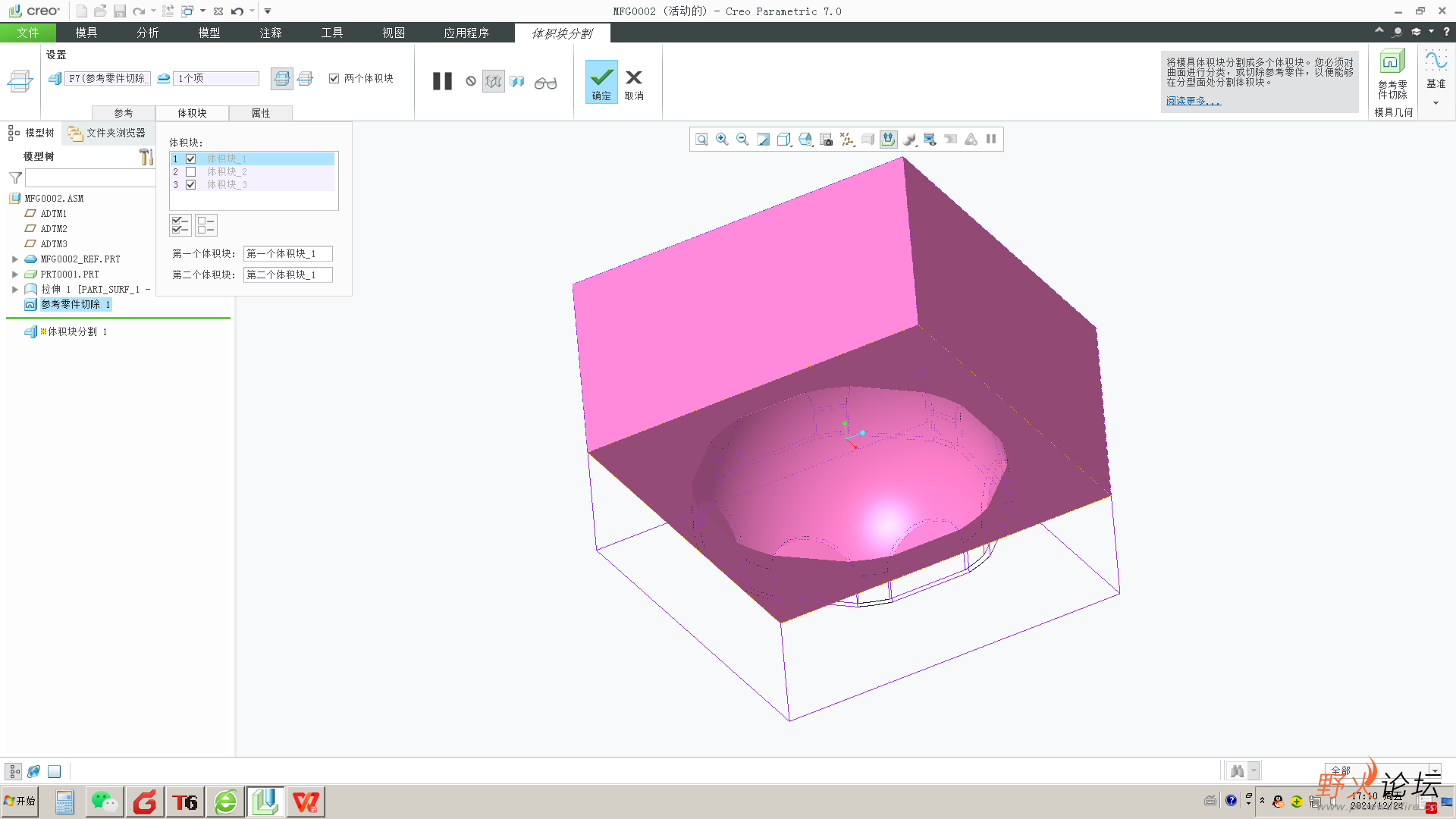Open the find binoculars dropdown arrow
This screenshot has width=1456, height=819.
(x=1254, y=771)
